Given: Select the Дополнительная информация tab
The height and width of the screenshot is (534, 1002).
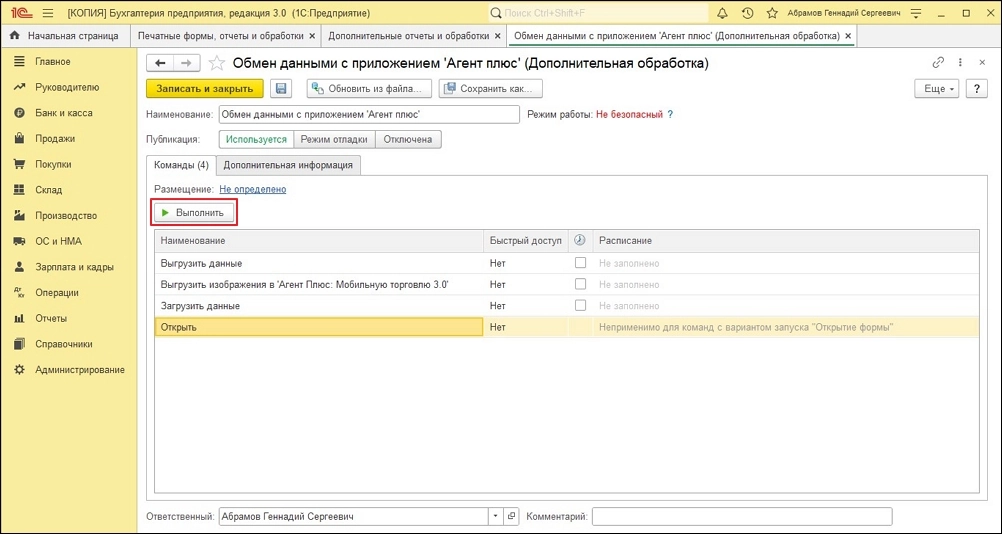Looking at the screenshot, I should tap(288, 165).
